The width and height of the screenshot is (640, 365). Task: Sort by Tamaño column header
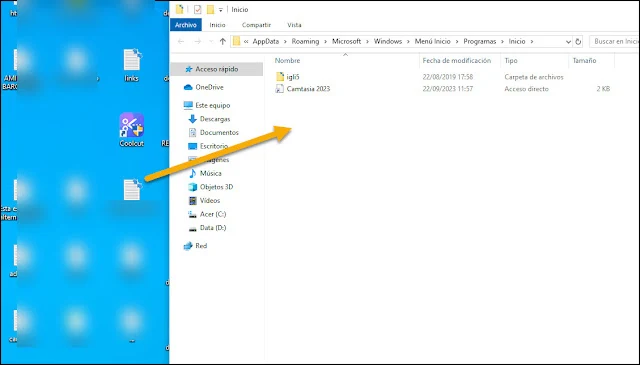[584, 60]
